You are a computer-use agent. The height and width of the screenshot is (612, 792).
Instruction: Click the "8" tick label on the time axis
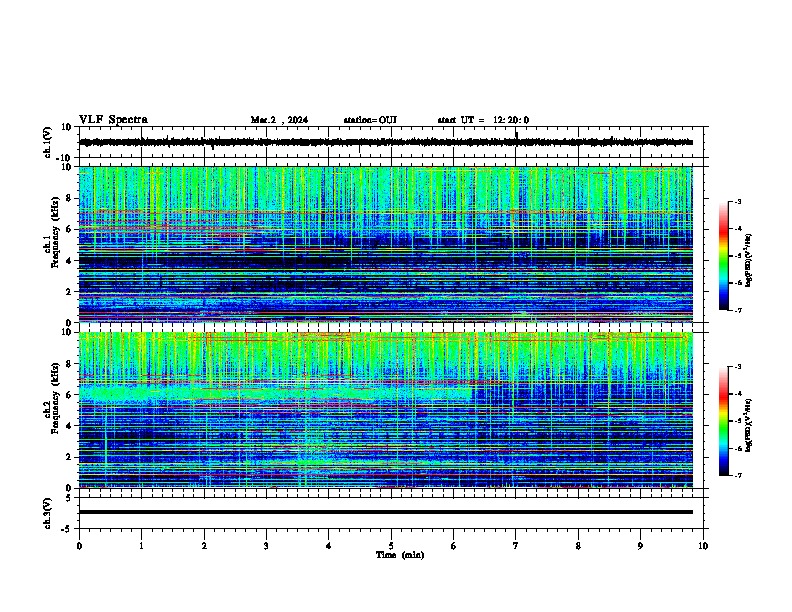578,546
